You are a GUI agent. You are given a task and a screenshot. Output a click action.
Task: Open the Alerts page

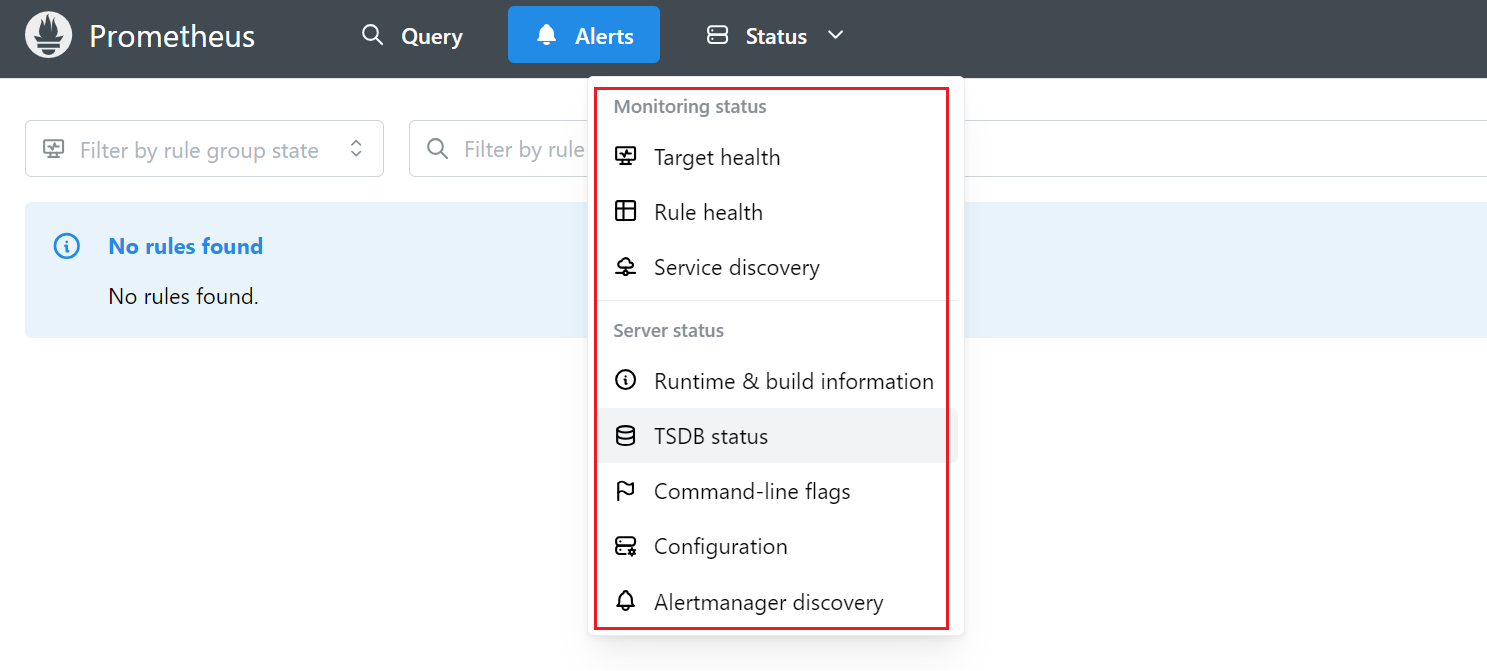(584, 35)
